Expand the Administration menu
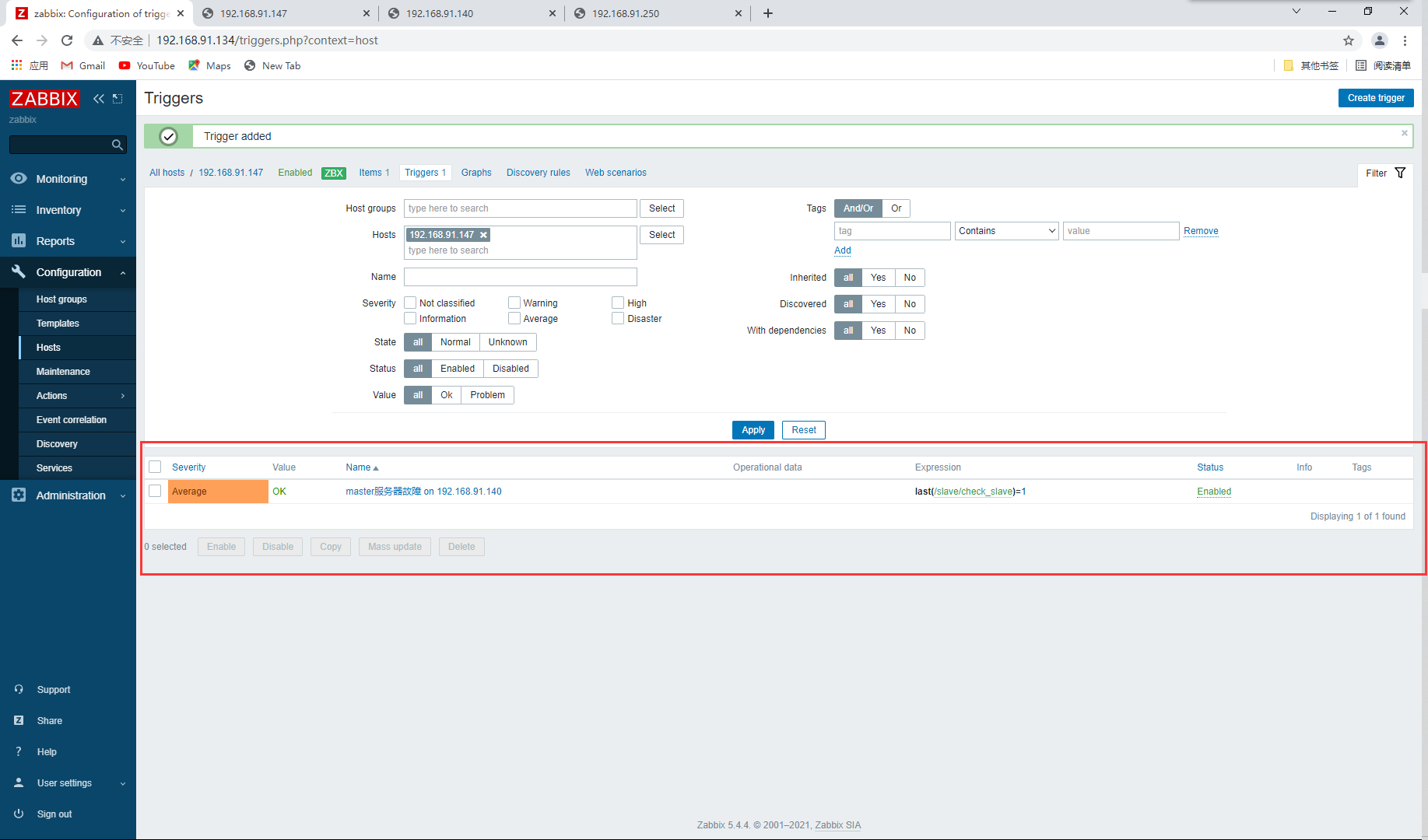1428x840 pixels. tap(123, 496)
